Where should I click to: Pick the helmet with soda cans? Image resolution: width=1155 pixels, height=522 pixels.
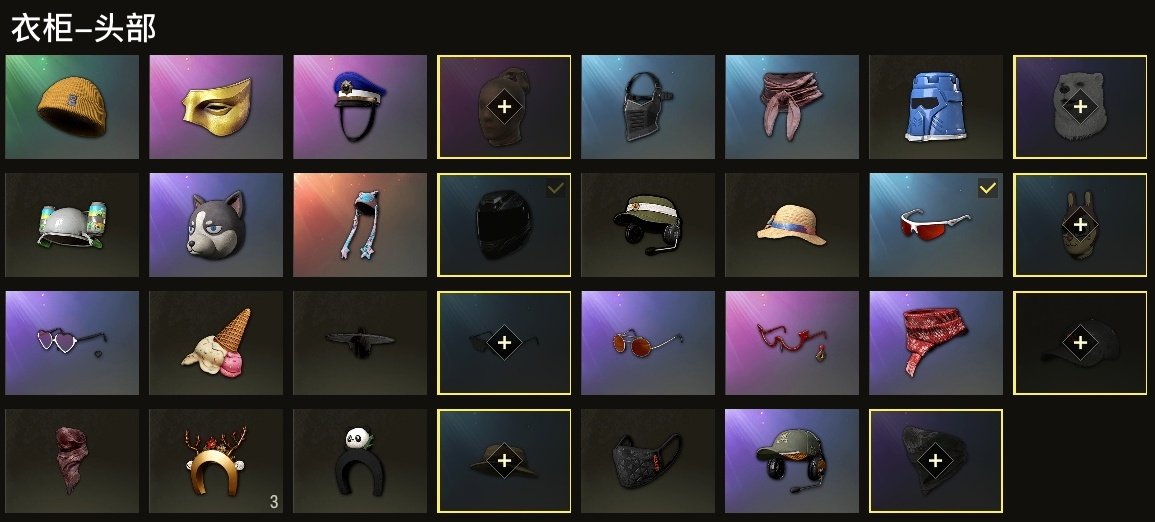coord(71,225)
